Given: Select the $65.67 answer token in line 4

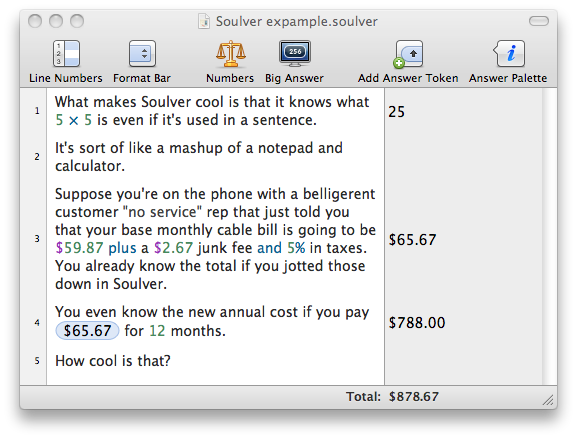Looking at the screenshot, I should coord(87,330).
